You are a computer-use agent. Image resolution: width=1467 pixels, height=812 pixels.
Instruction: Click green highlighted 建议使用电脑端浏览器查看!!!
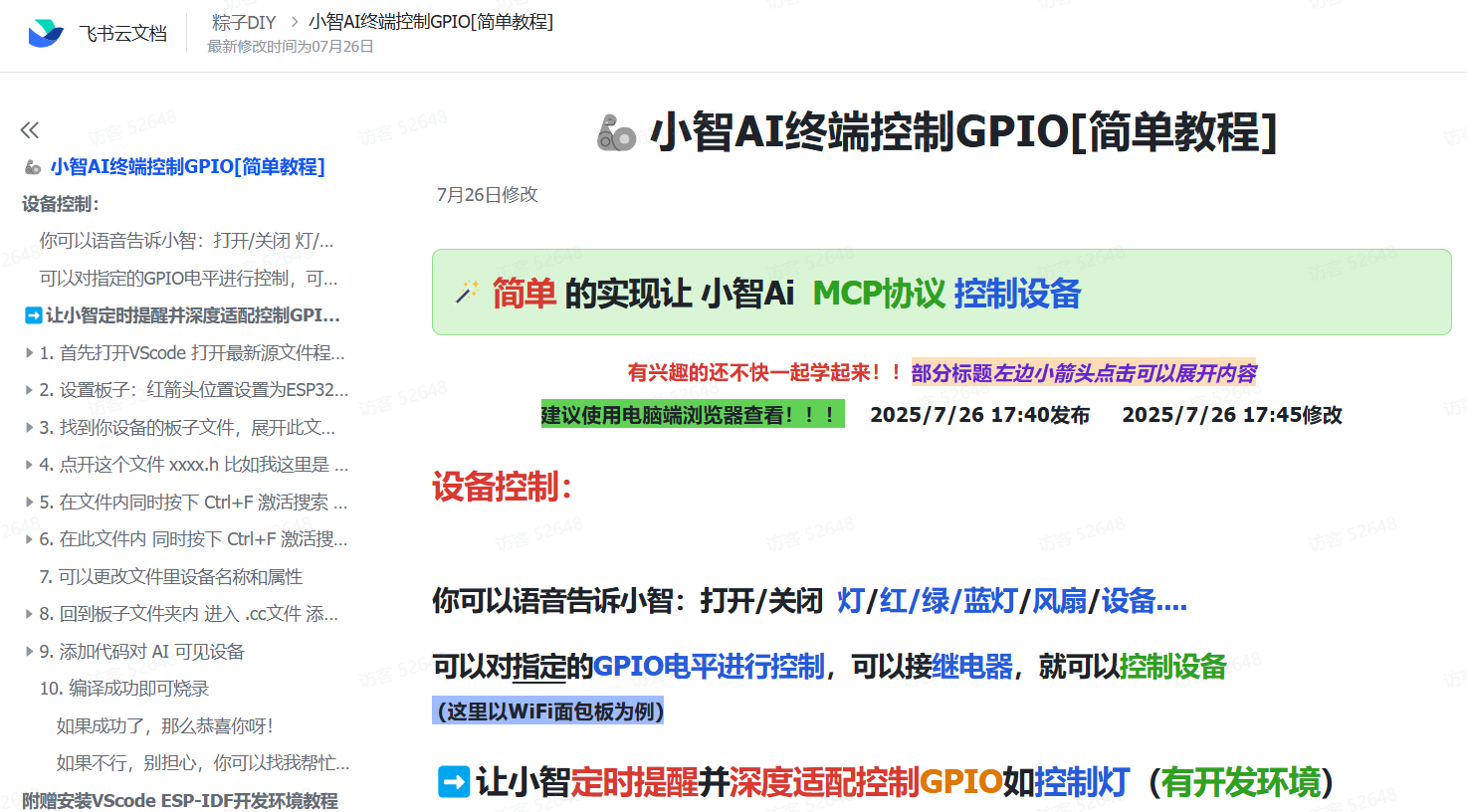point(692,415)
